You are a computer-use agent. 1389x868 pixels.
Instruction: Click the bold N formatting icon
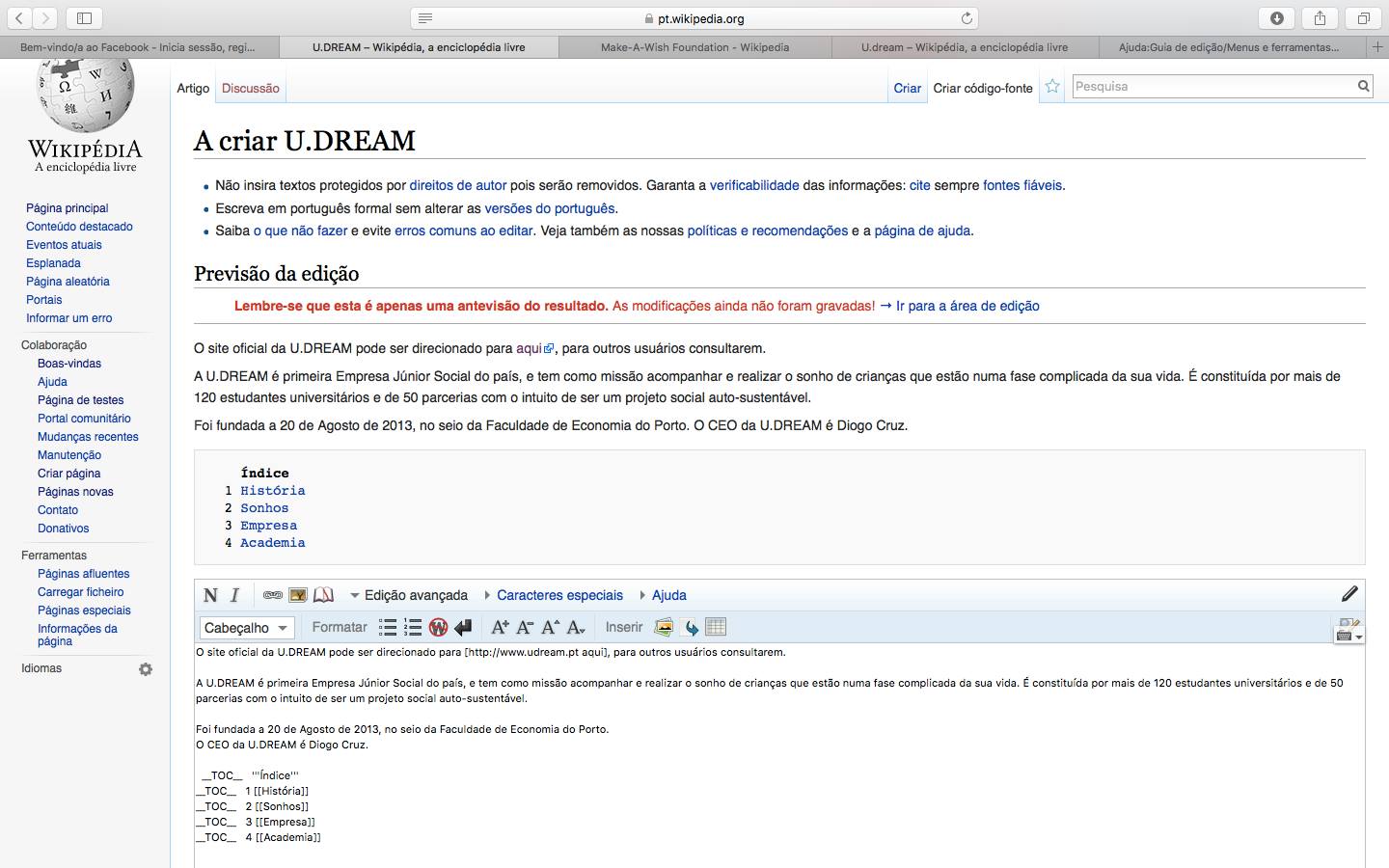(210, 595)
